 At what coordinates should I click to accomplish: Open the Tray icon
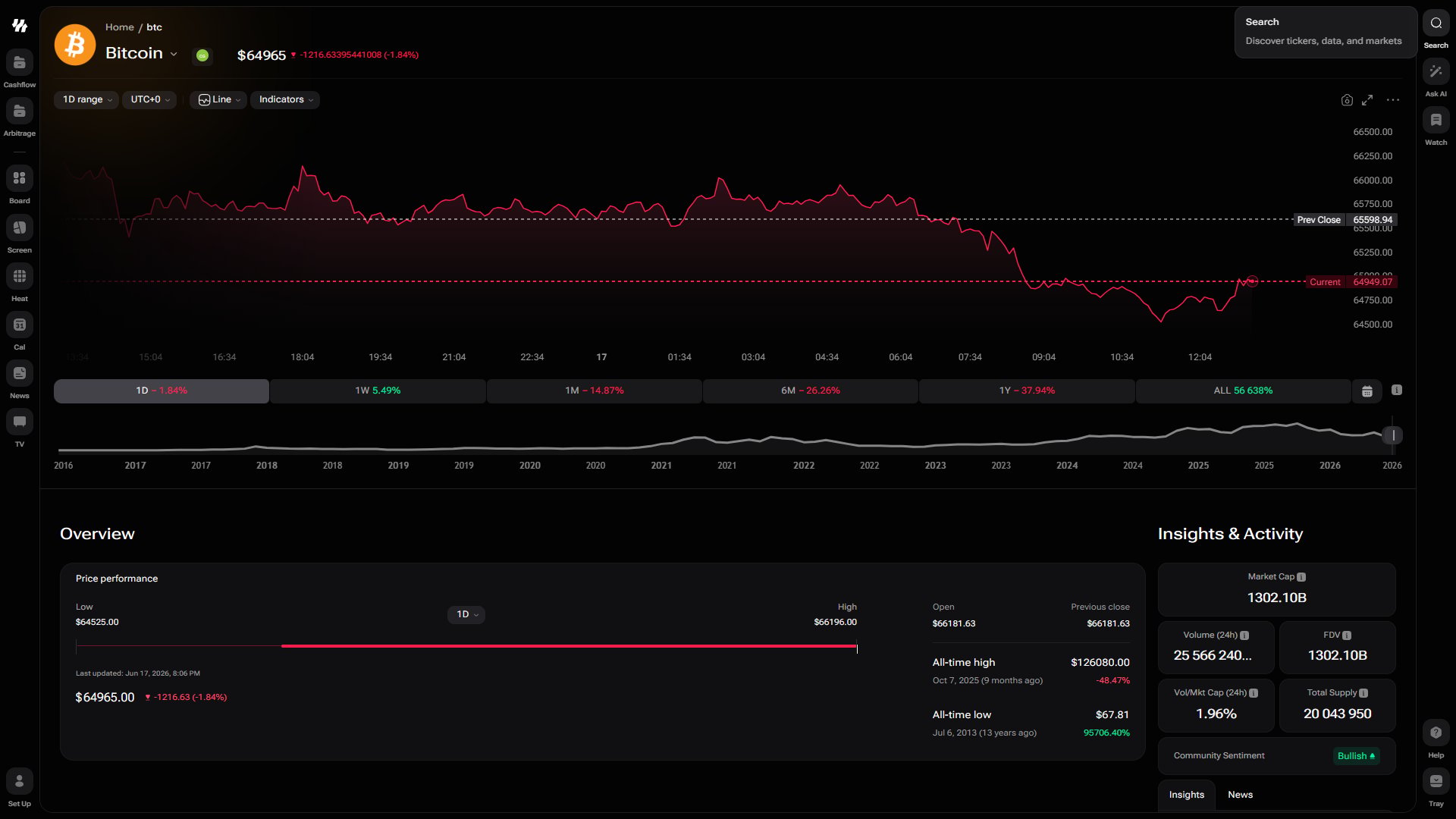[1436, 781]
